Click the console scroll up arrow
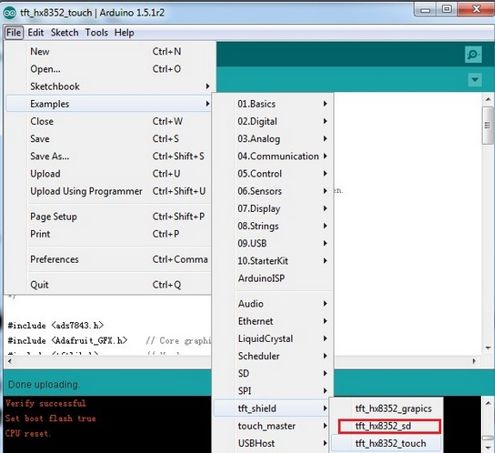This screenshot has height=453, width=495. 488,403
